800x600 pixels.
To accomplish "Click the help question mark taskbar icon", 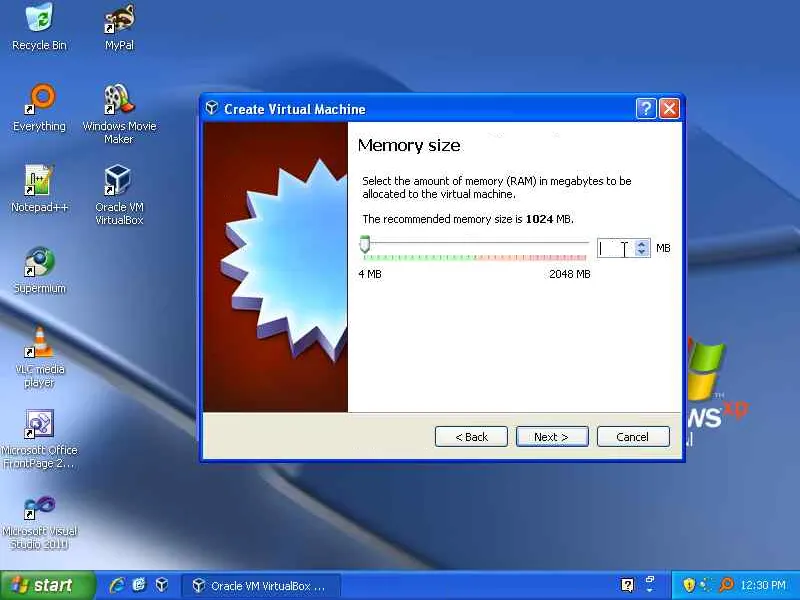I will click(628, 585).
